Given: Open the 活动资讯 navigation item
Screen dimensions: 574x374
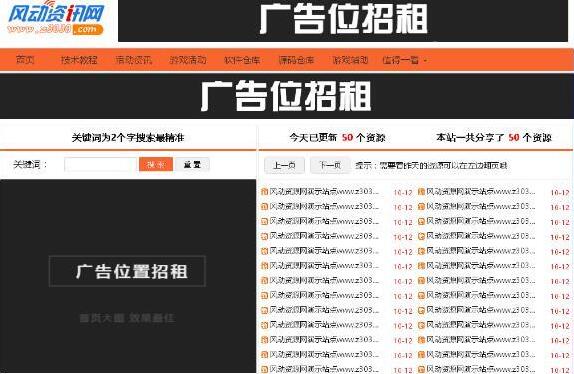Looking at the screenshot, I should (134, 60).
